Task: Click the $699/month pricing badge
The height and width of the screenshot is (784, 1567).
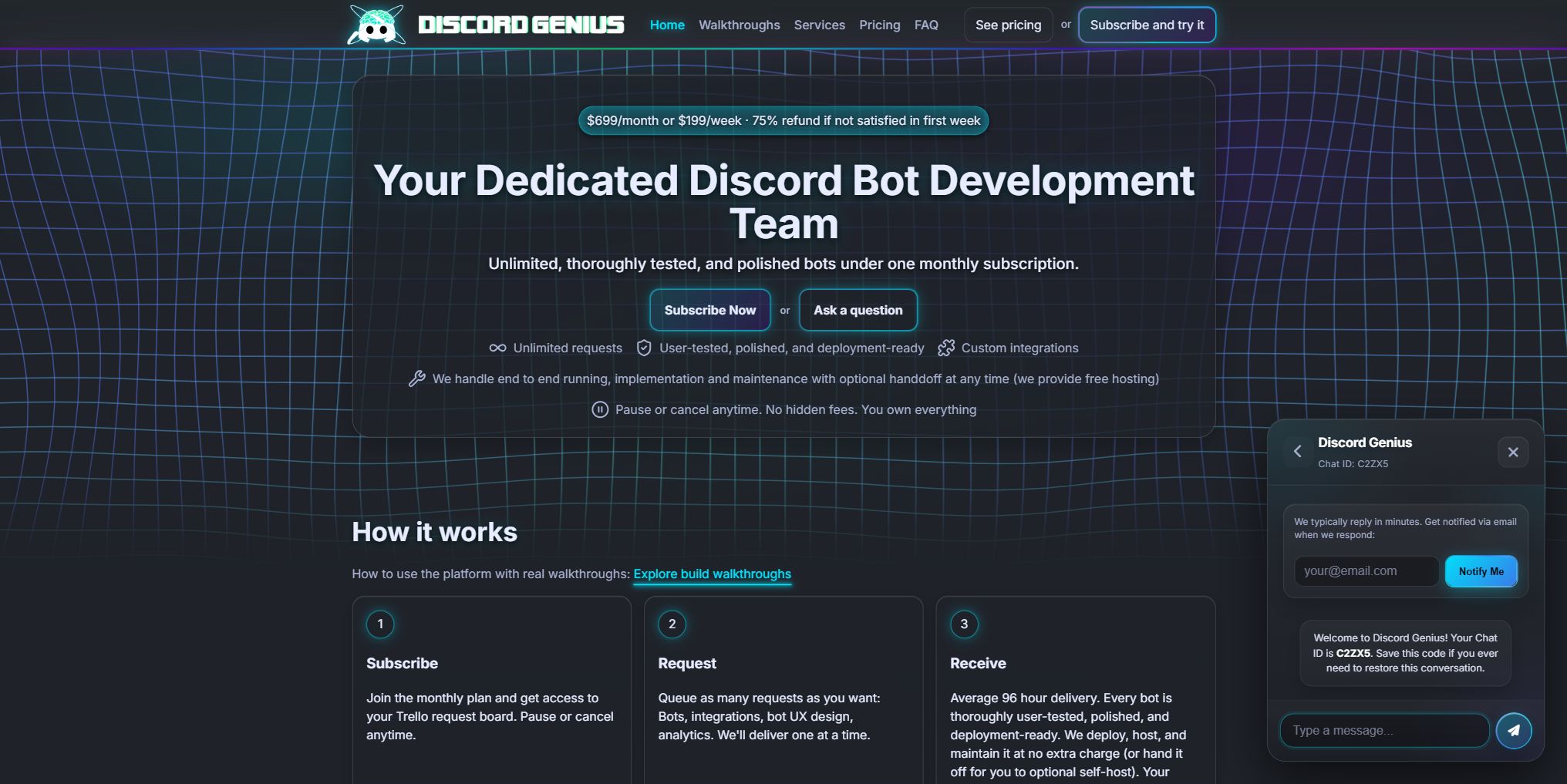Action: (x=783, y=120)
